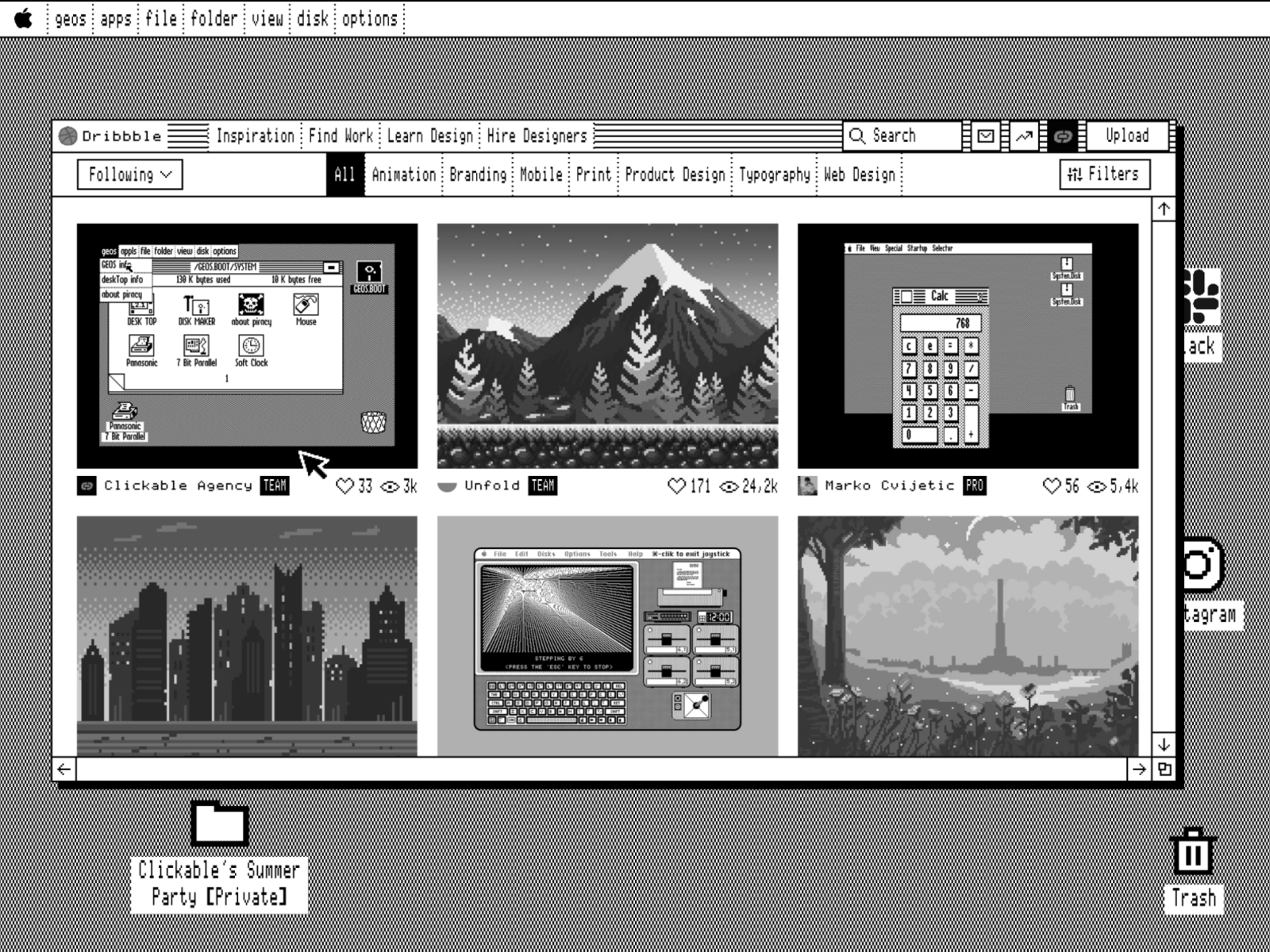Open the Filters panel
Screen dimensions: 1270x952
(1104, 175)
